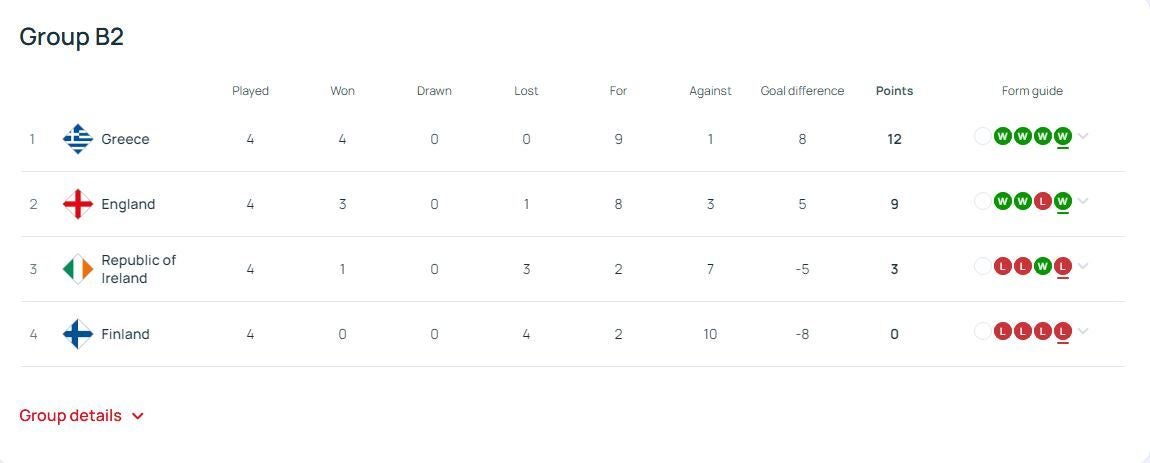Open the Group details section
The width and height of the screenshot is (1150, 463).
[x=81, y=415]
